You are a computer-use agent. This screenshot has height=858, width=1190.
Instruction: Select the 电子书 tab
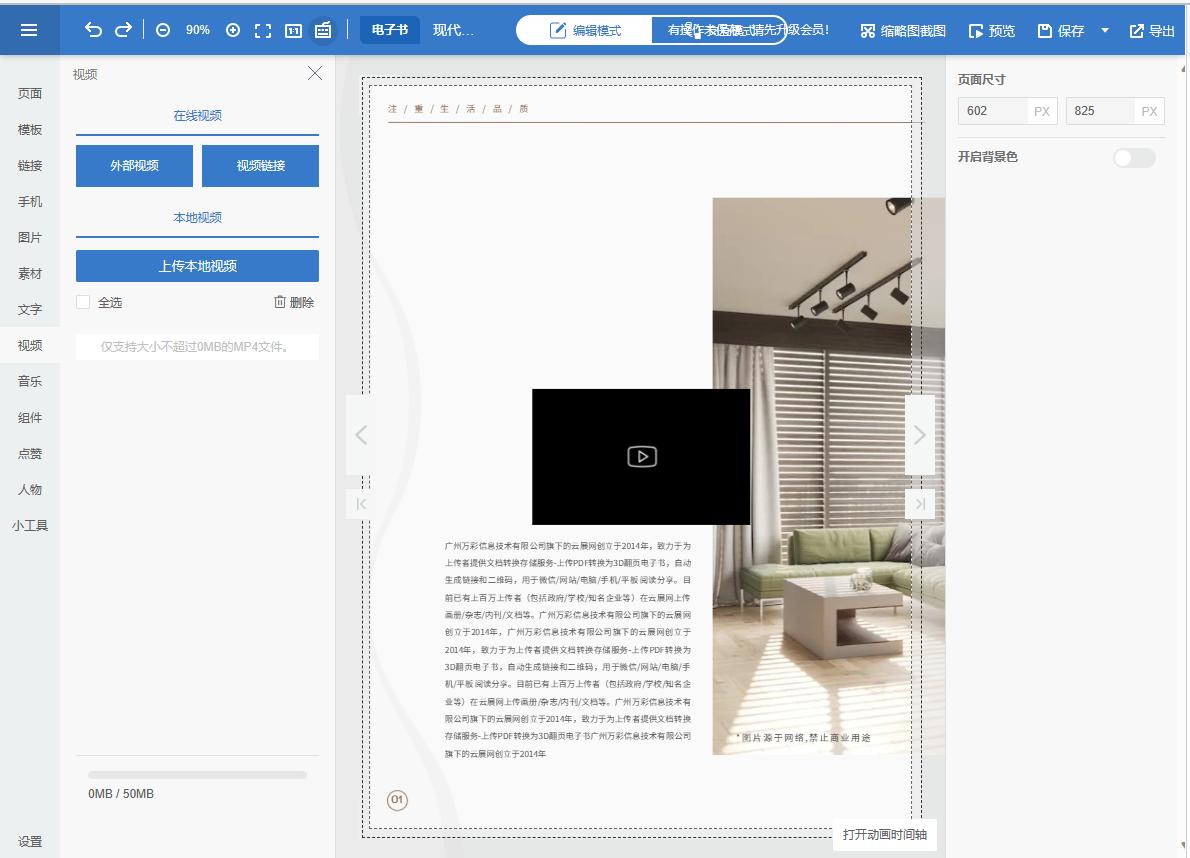(x=389, y=30)
